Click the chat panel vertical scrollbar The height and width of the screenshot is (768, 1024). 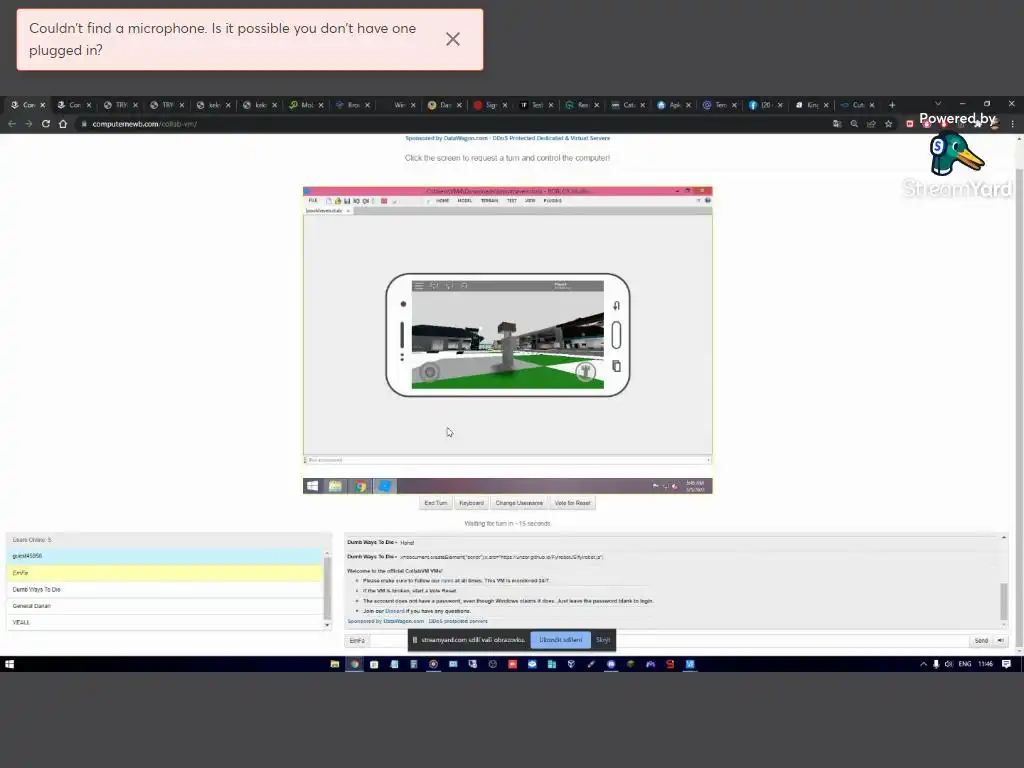1004,601
